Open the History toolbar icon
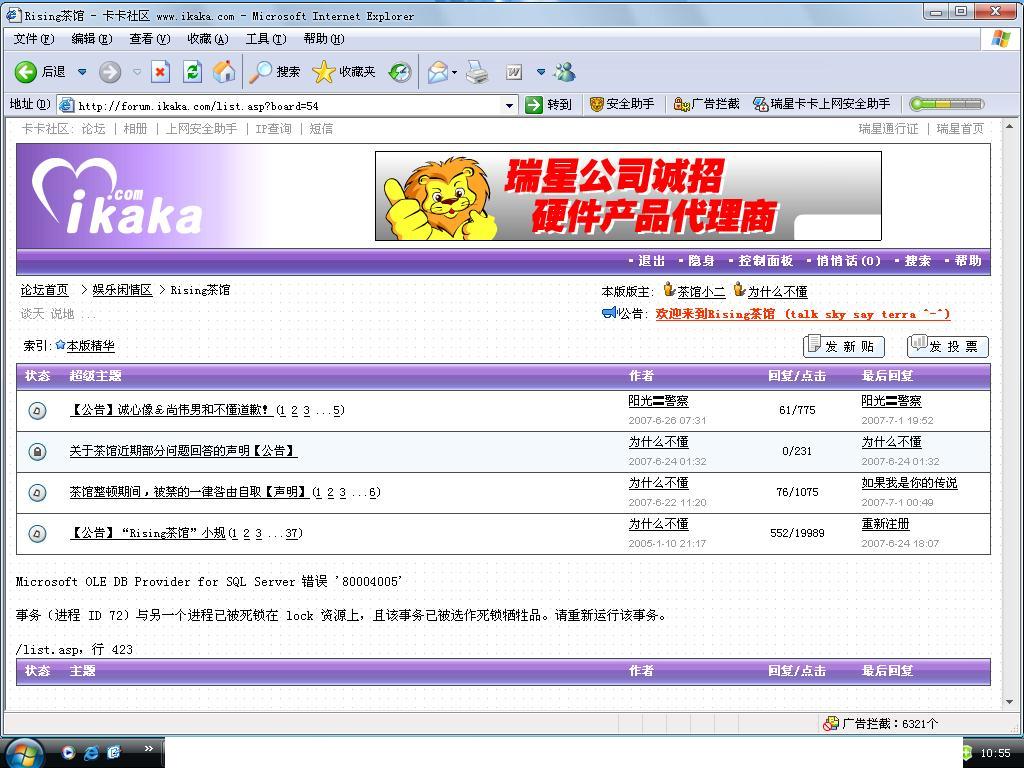Image resolution: width=1024 pixels, height=768 pixels. coord(399,72)
